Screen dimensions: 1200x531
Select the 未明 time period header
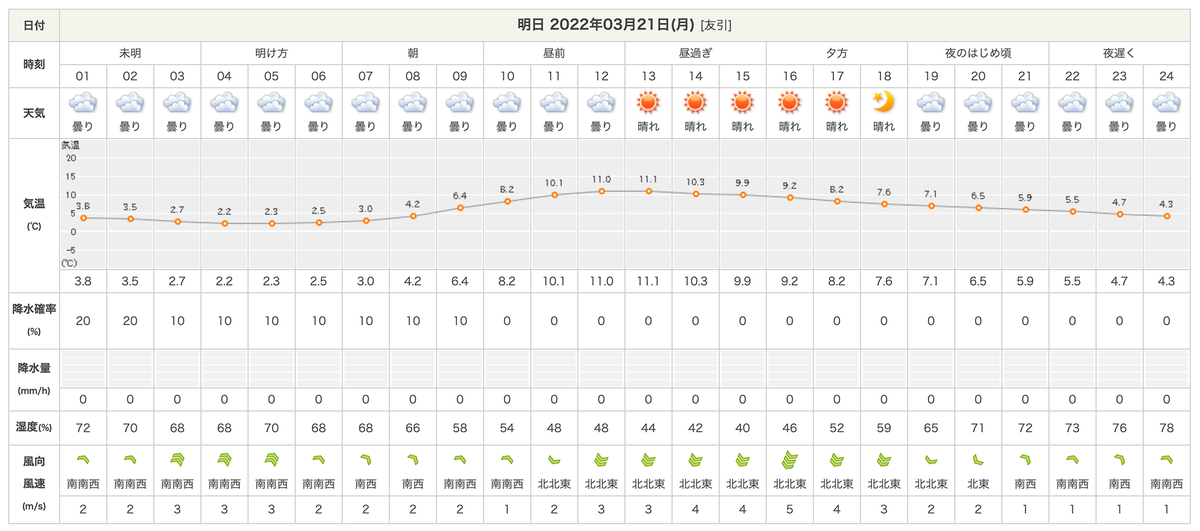(x=130, y=51)
